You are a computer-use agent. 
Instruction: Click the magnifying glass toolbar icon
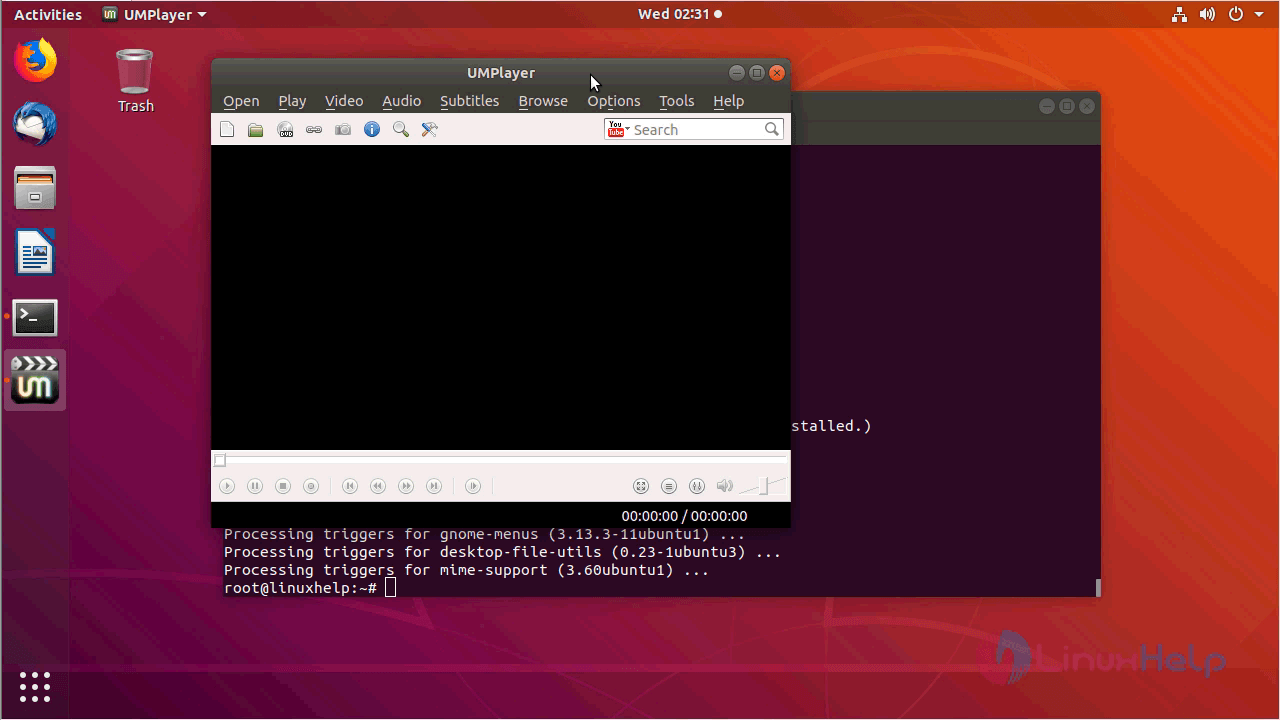(401, 130)
